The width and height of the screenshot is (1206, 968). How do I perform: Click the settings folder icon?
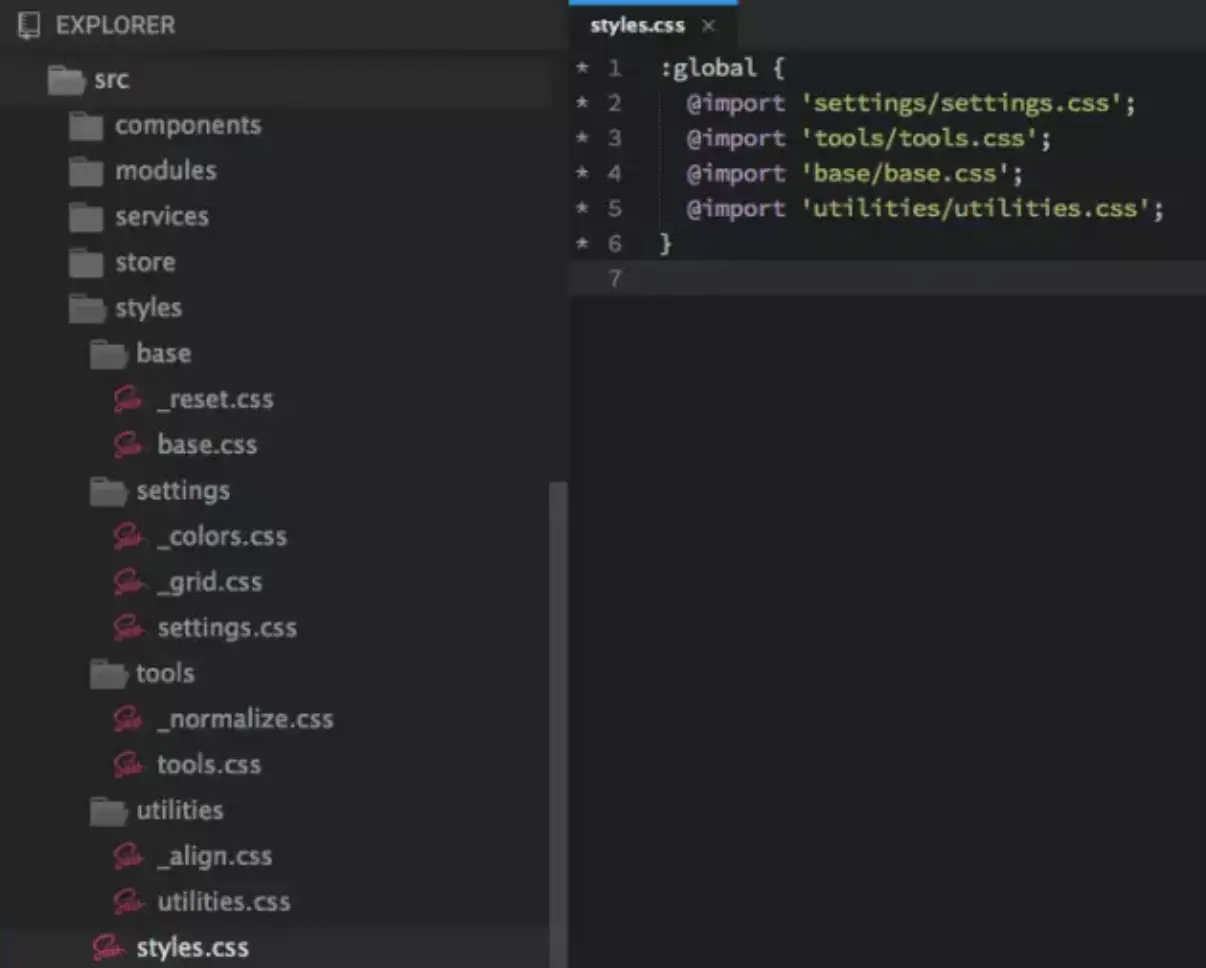pyautogui.click(x=109, y=491)
